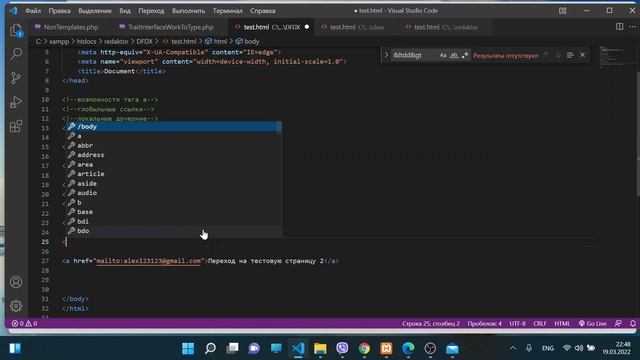Go to next match arrow in find widget
This screenshot has height=360, width=640.
558,55
